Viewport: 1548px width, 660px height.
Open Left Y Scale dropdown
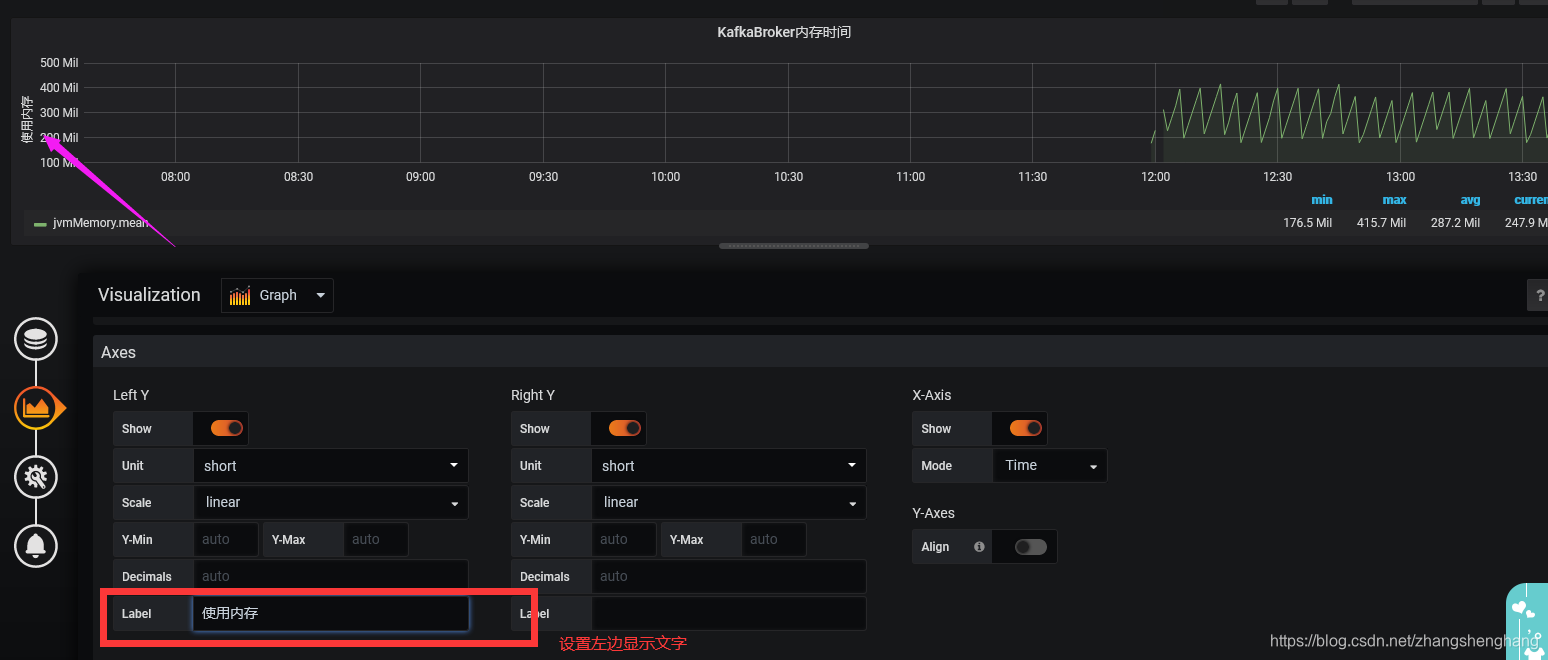330,503
